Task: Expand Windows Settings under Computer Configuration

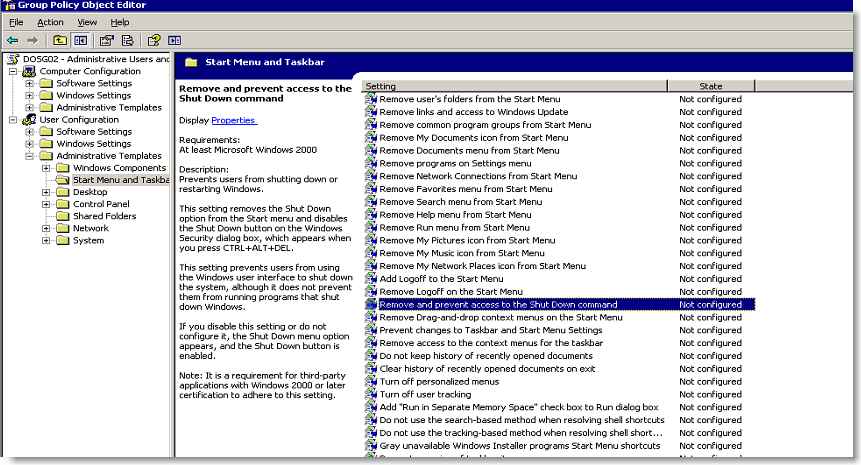Action: click(x=30, y=96)
